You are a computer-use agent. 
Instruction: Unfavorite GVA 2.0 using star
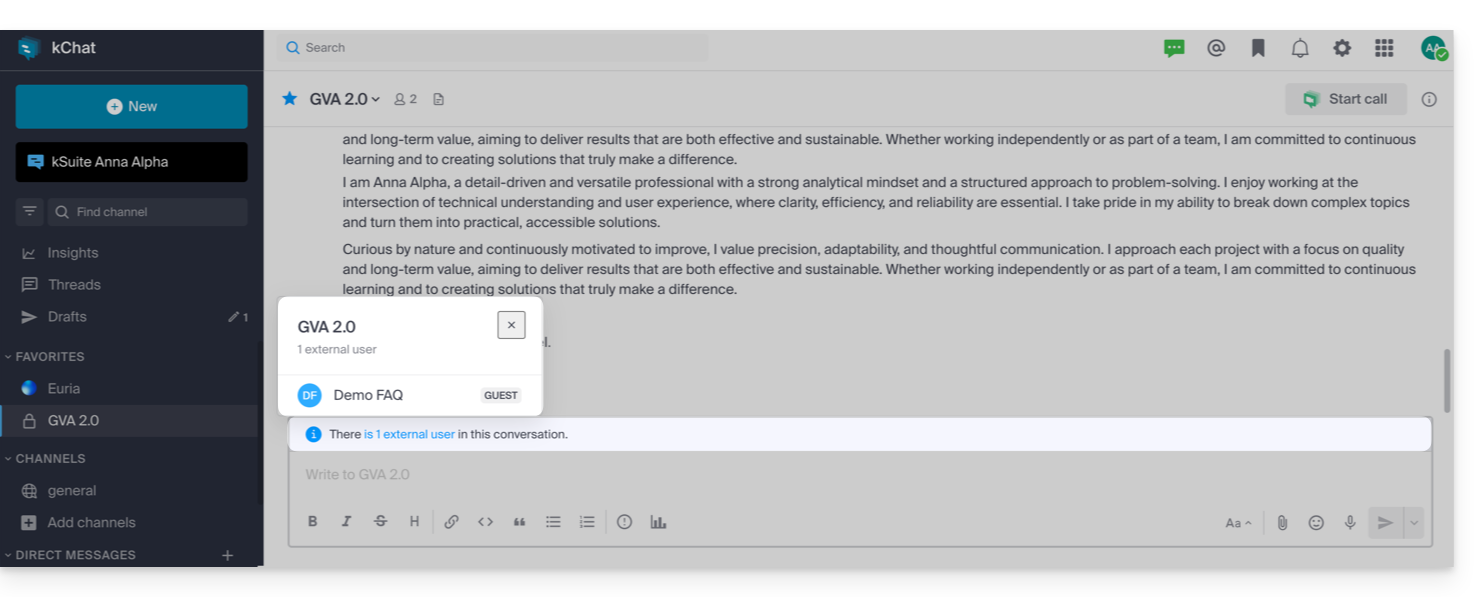pos(290,99)
